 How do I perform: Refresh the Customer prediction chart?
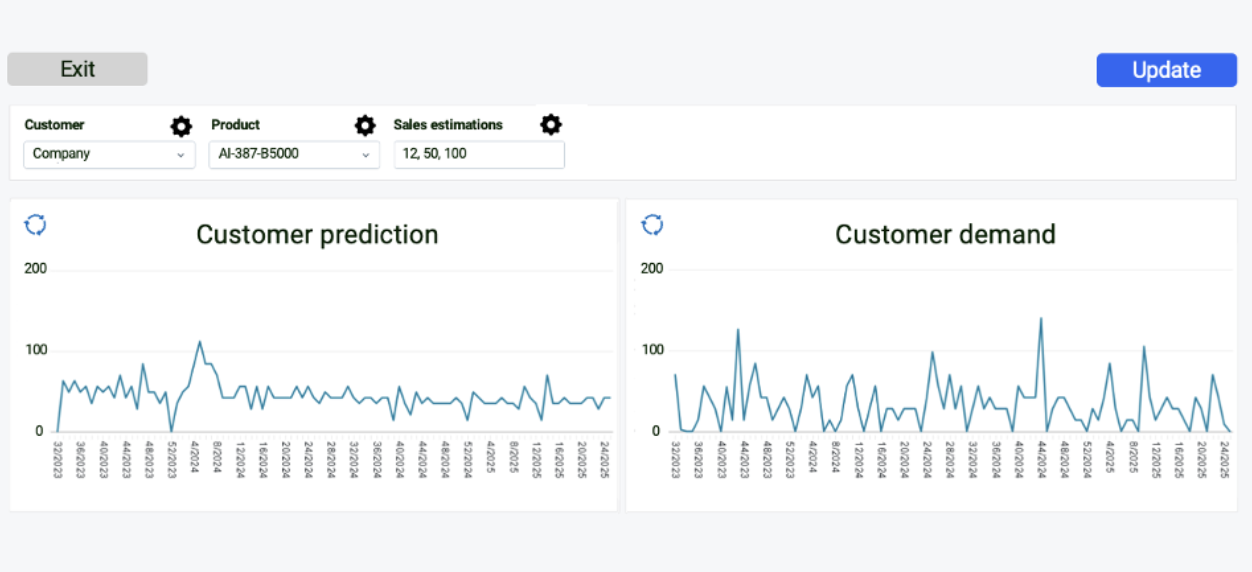(x=35, y=225)
